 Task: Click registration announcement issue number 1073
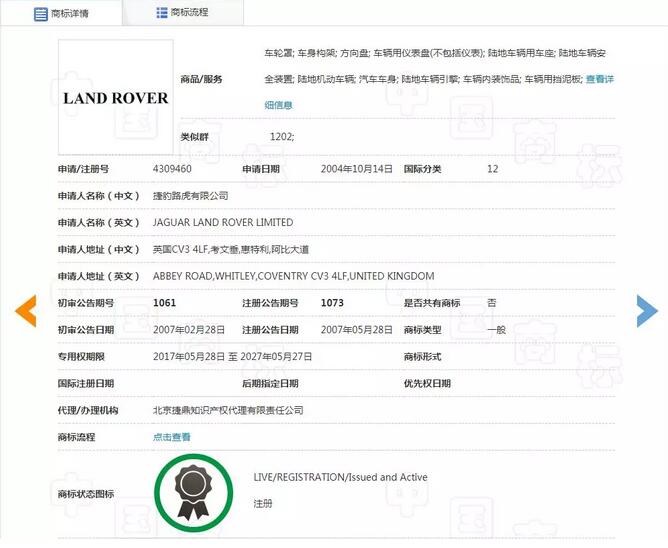(x=332, y=303)
